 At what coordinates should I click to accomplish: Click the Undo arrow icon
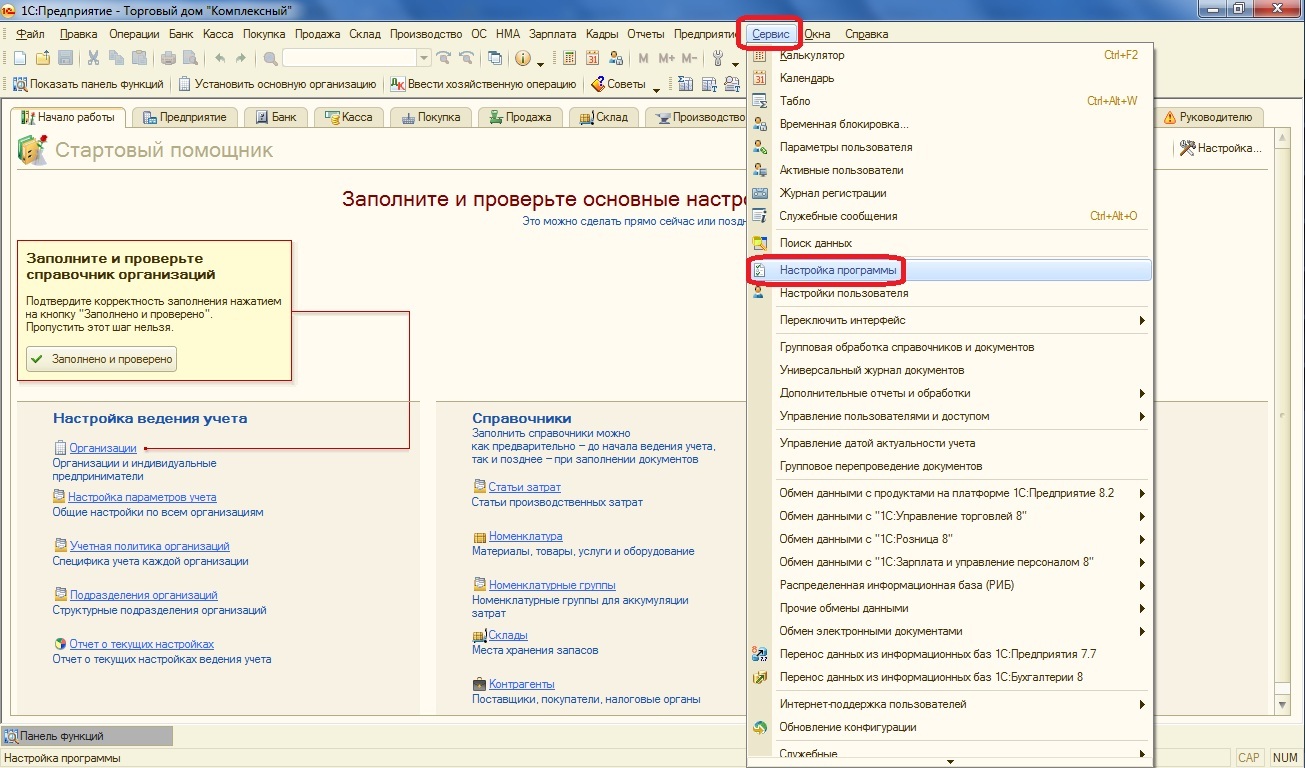pos(220,58)
